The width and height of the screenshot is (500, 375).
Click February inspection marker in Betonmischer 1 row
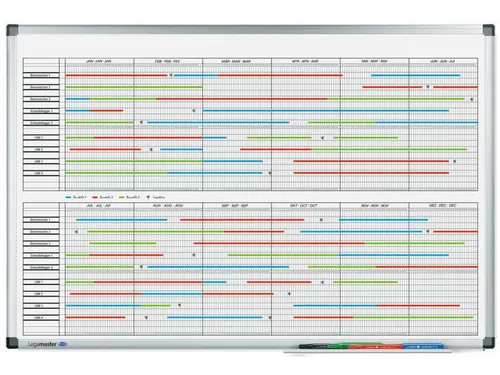pos(171,75)
